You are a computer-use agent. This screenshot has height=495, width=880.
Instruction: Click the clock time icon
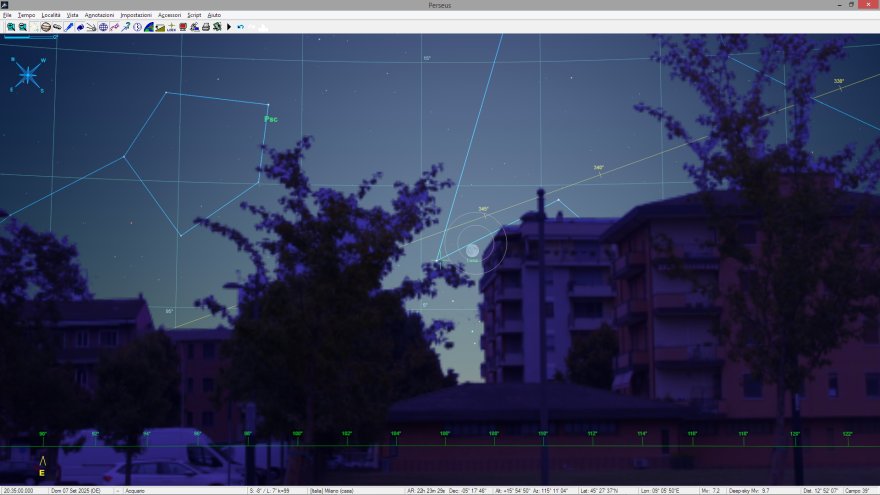137,27
